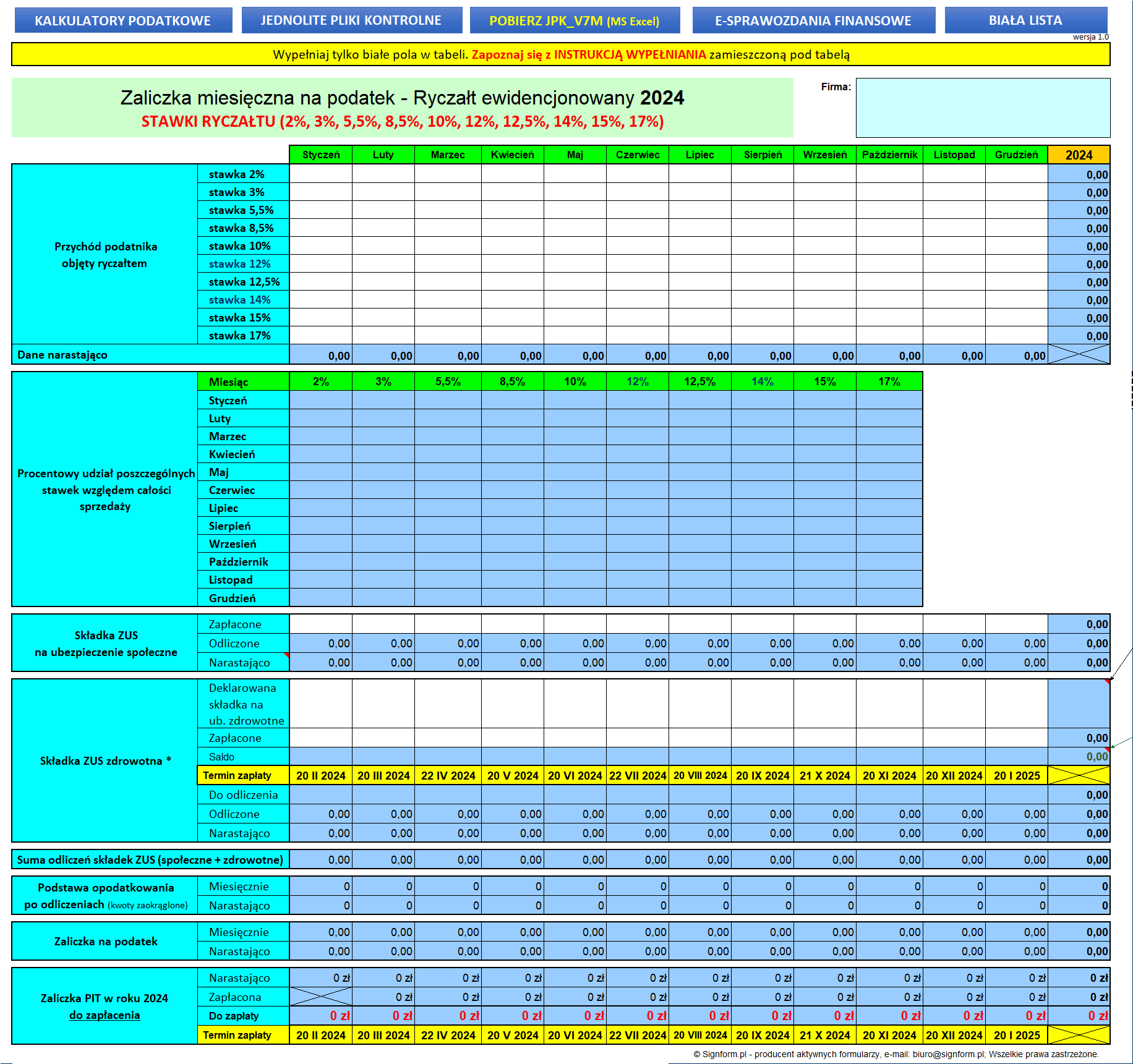Click 'Narastająco' label with red comment marker
Image resolution: width=1133 pixels, height=1064 pixels.
click(x=244, y=662)
